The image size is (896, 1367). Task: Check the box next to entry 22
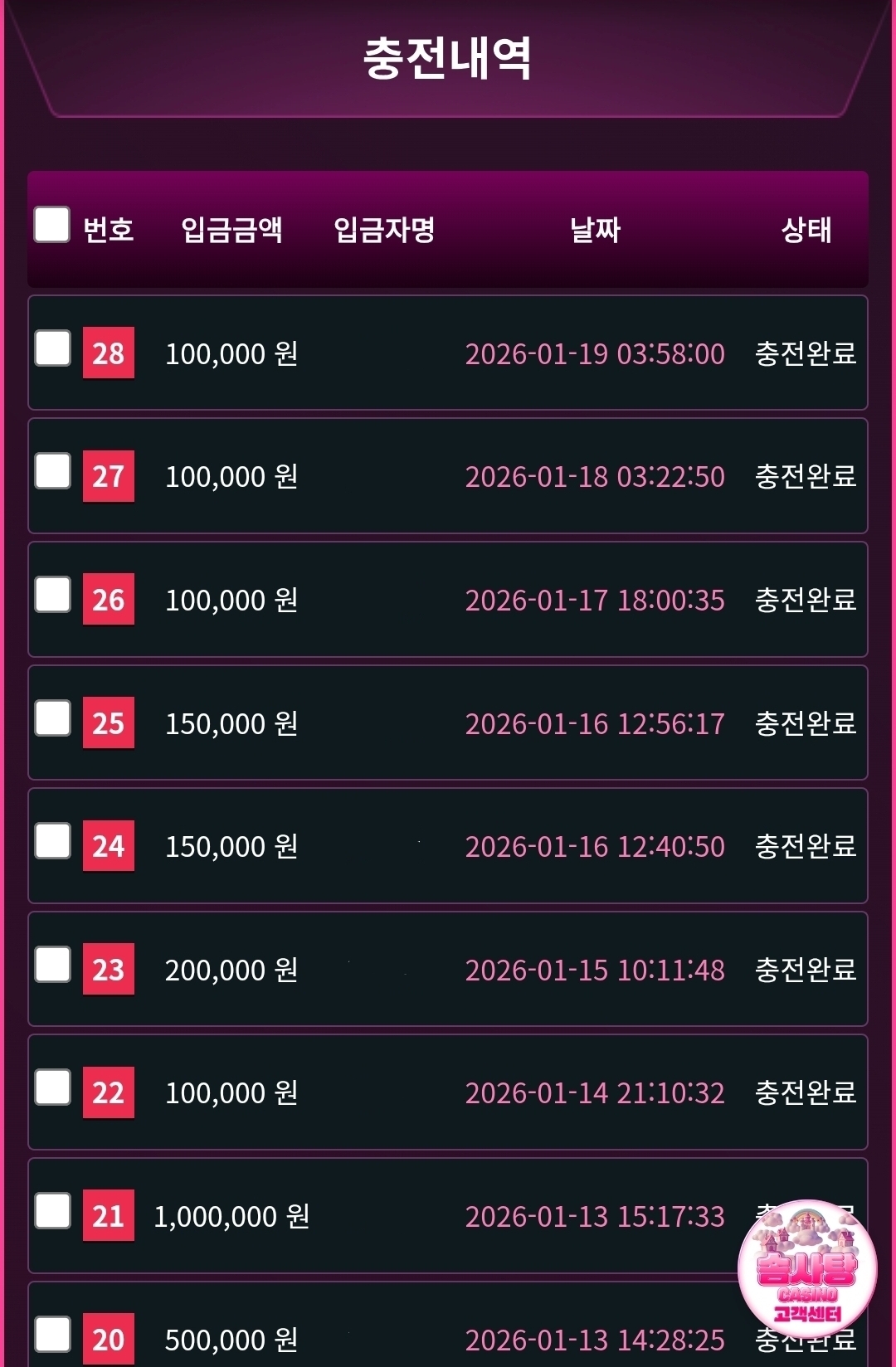(x=52, y=1087)
